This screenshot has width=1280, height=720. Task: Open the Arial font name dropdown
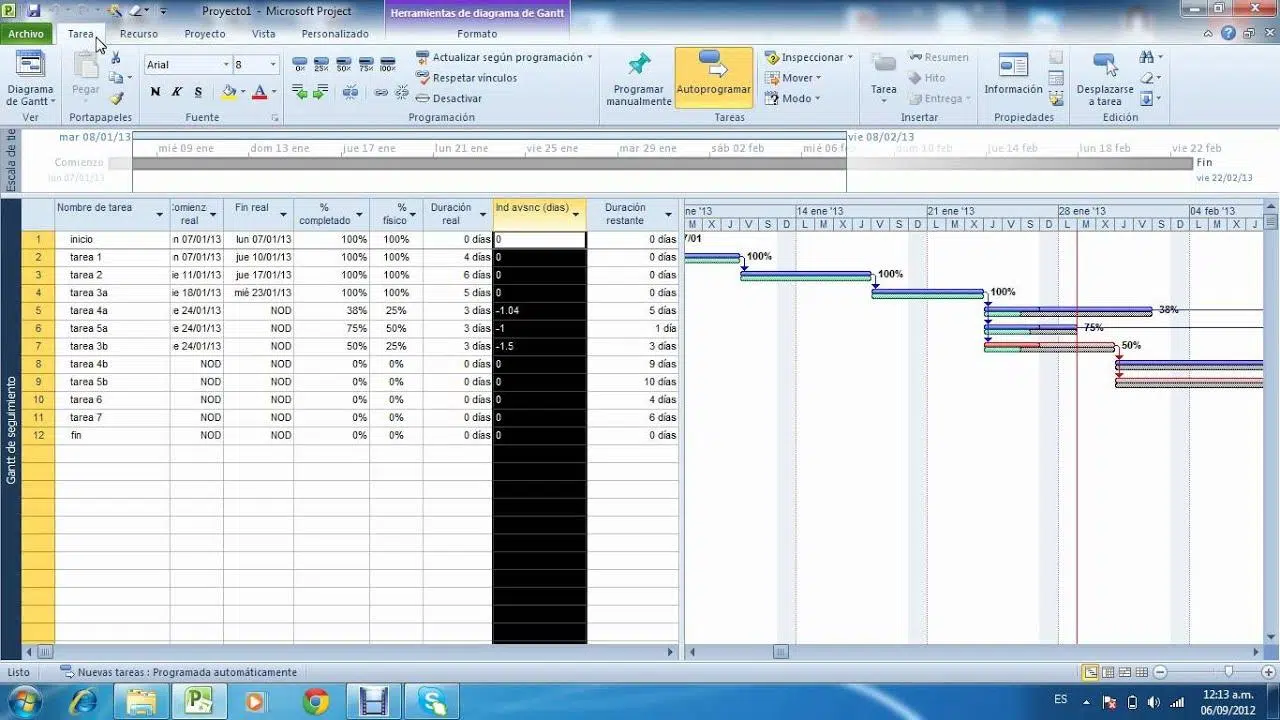click(x=226, y=65)
